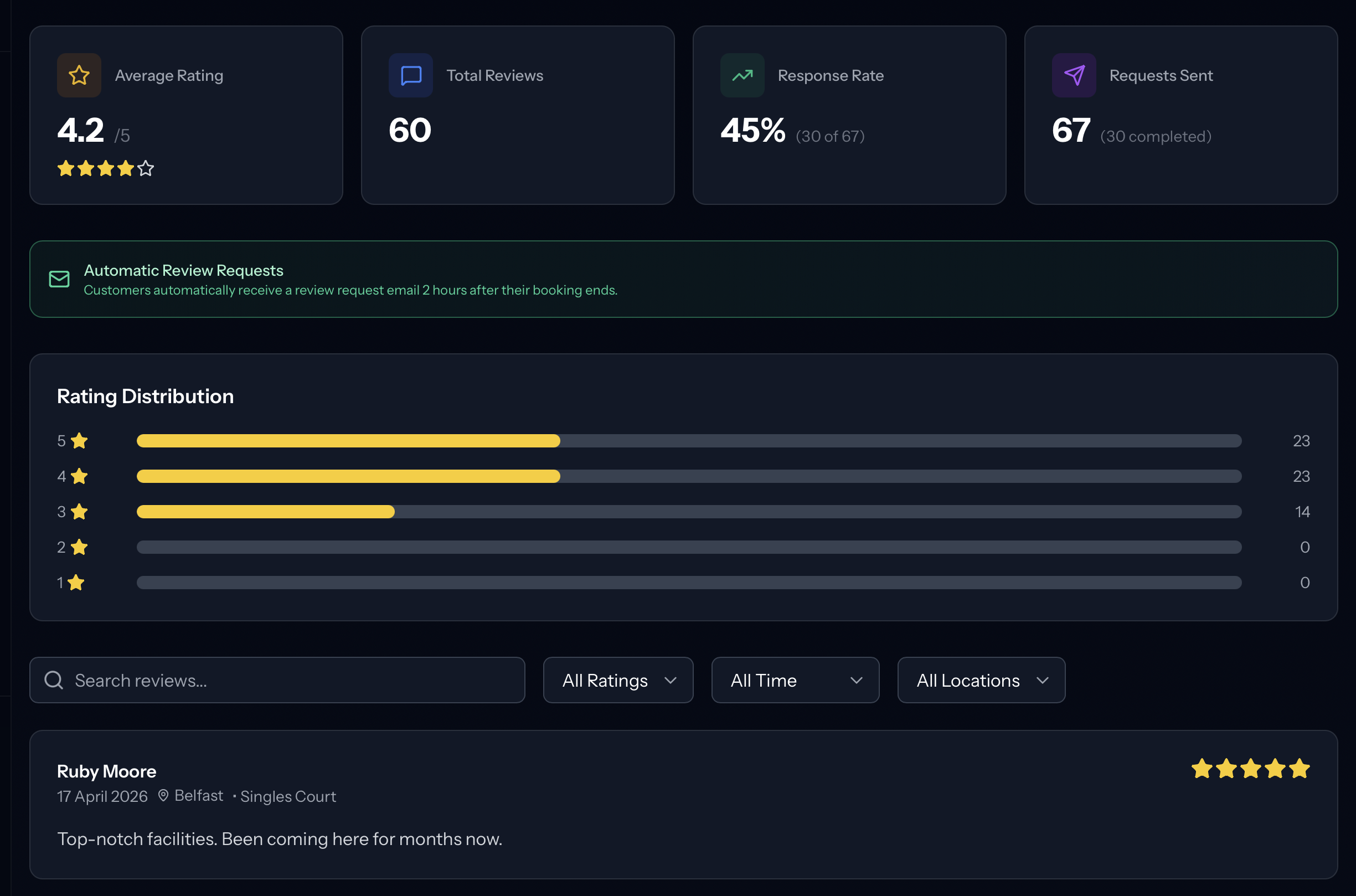This screenshot has height=896, width=1356.
Task: Click the 45% response rate value
Action: click(753, 130)
